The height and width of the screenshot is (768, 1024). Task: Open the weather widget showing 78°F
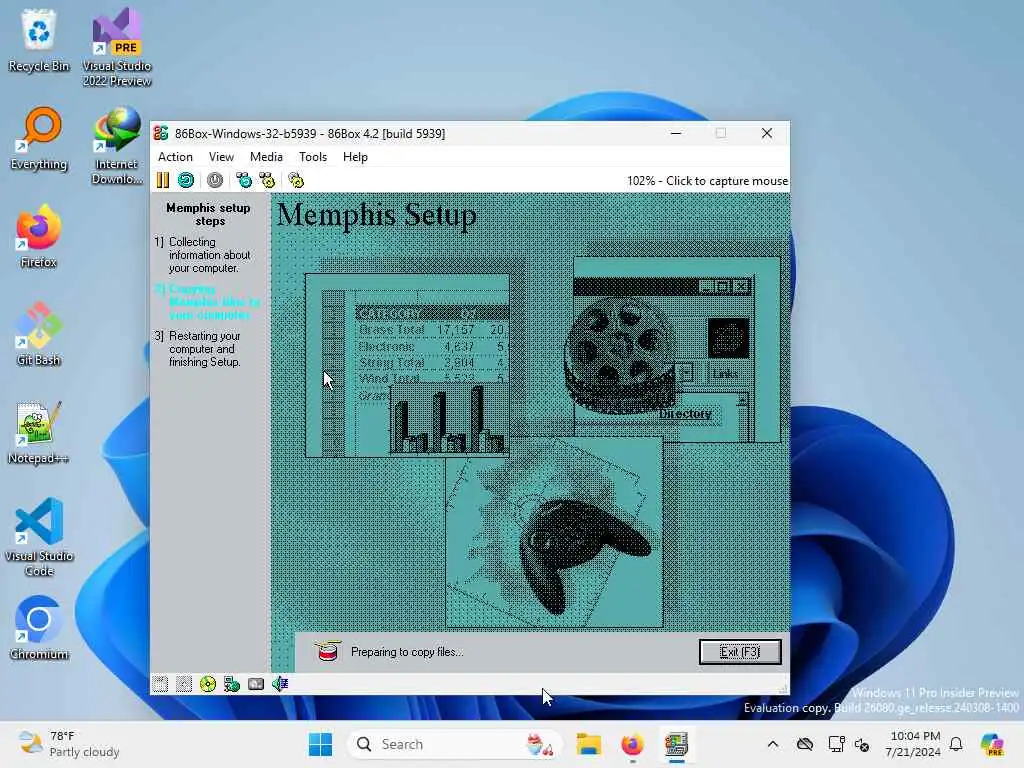[x=69, y=744]
